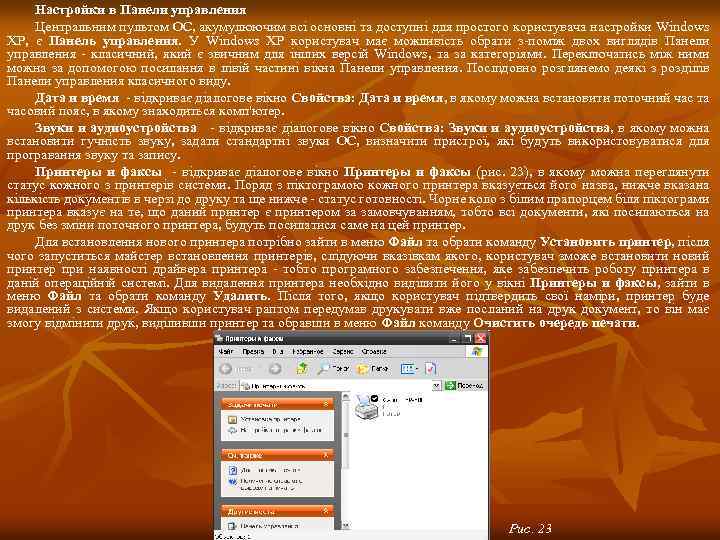Select the Canon printer icon
Viewport: 720px width, 540px height.
pos(366,407)
